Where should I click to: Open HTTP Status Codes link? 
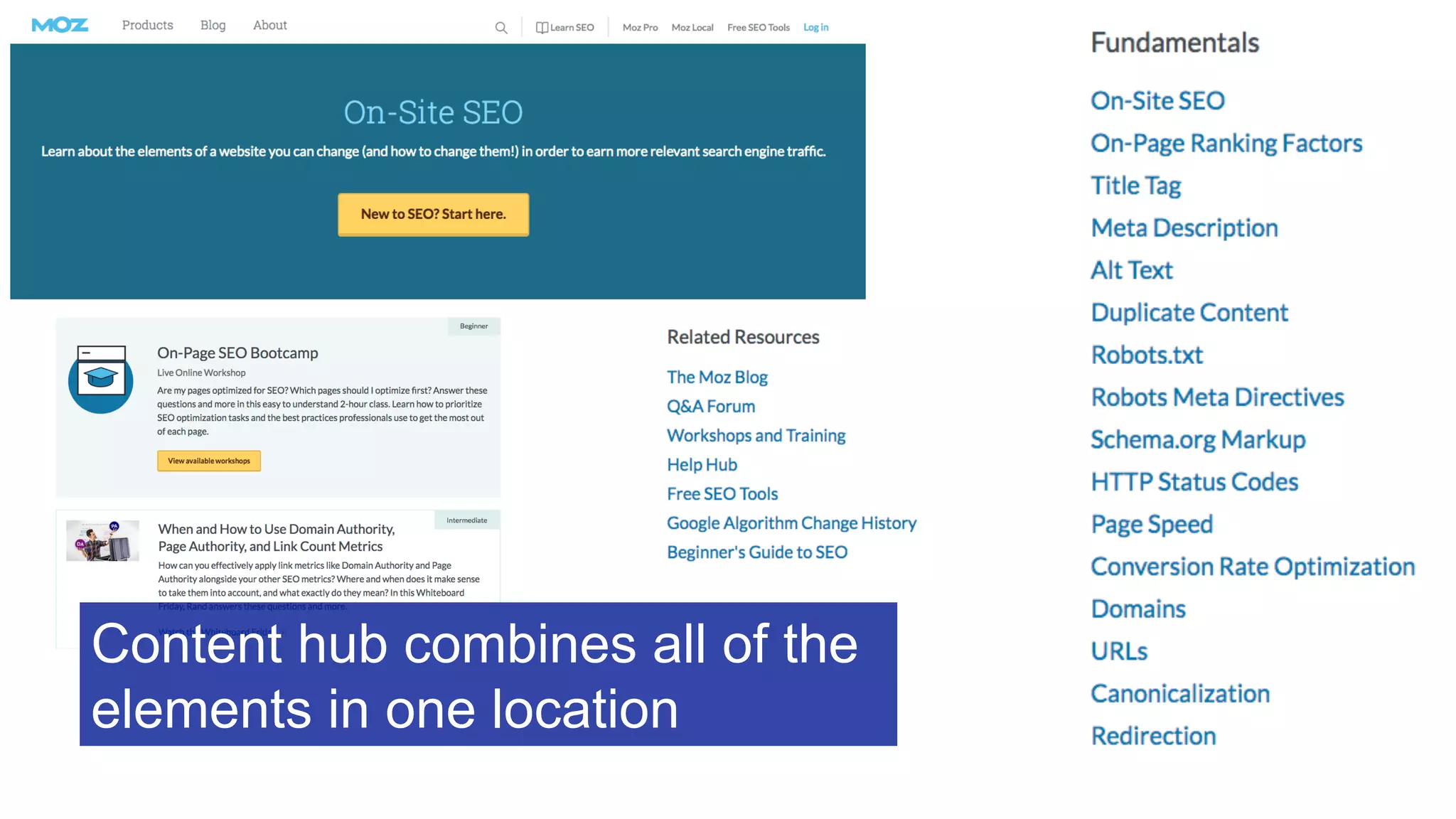click(x=1194, y=482)
